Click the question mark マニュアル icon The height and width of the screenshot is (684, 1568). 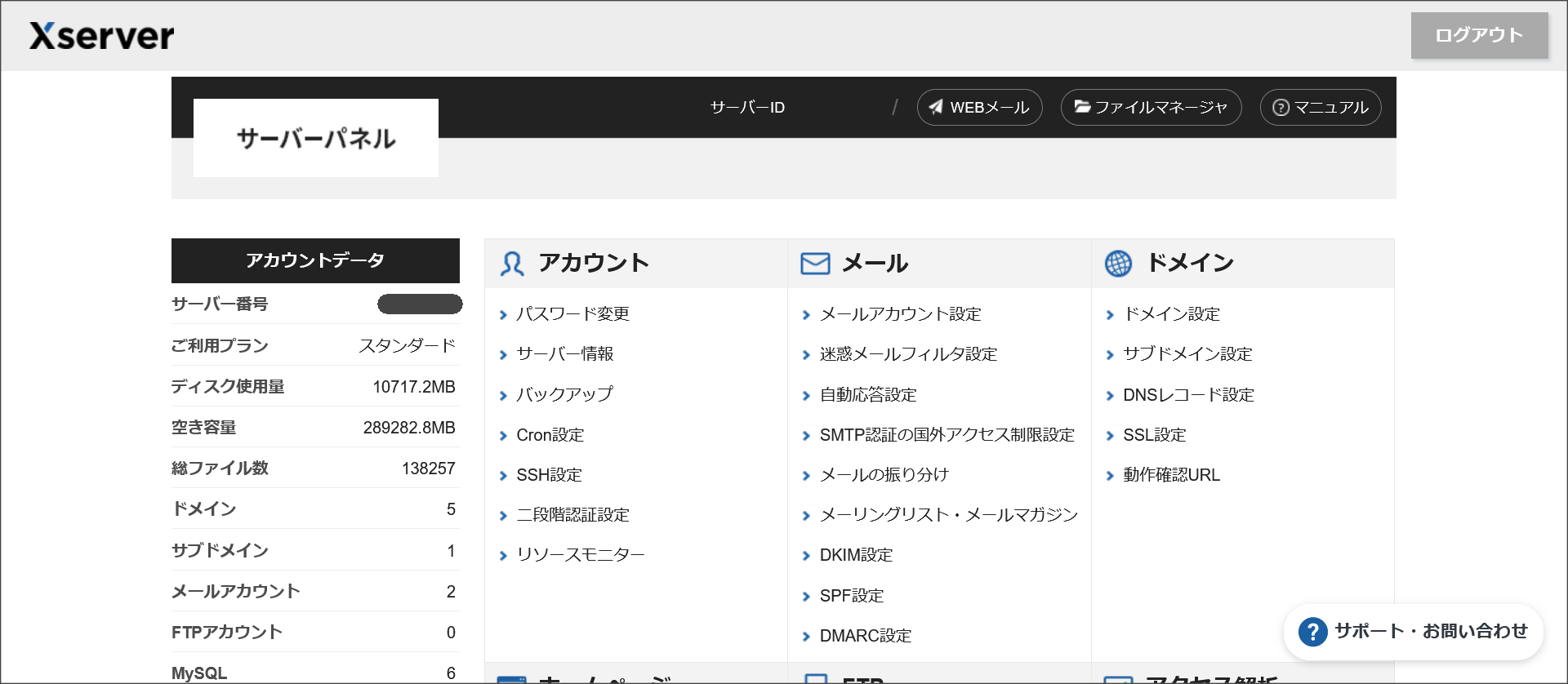pos(1281,108)
